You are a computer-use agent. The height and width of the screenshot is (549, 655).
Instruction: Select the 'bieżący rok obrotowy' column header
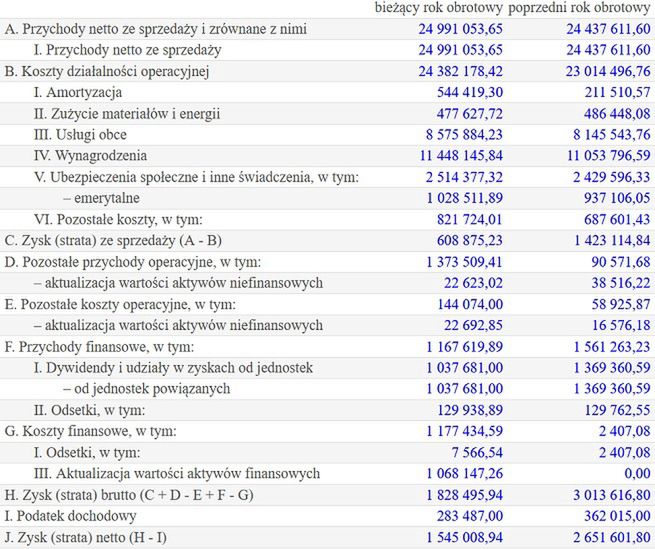(x=439, y=8)
